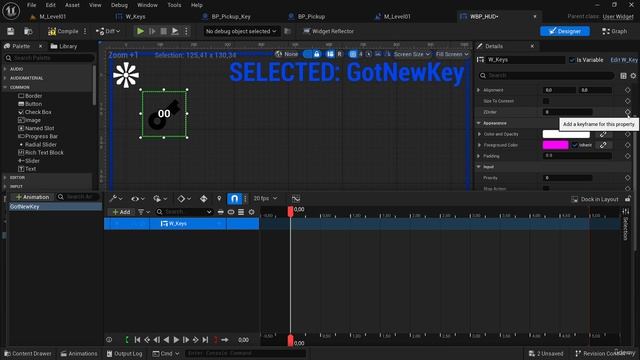The width and height of the screenshot is (640, 360).
Task: Jump to the start of the animation
Action: pos(138,340)
